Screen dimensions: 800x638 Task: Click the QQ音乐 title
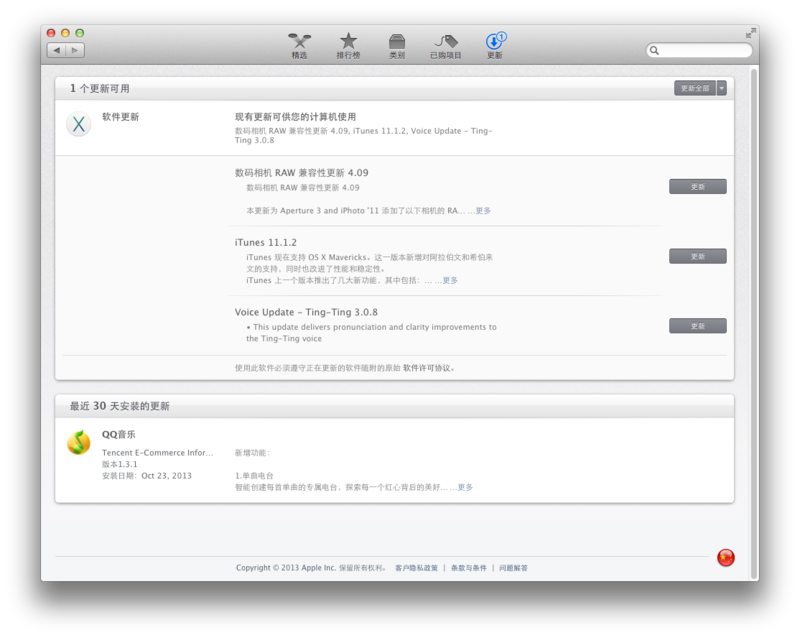(x=118, y=434)
